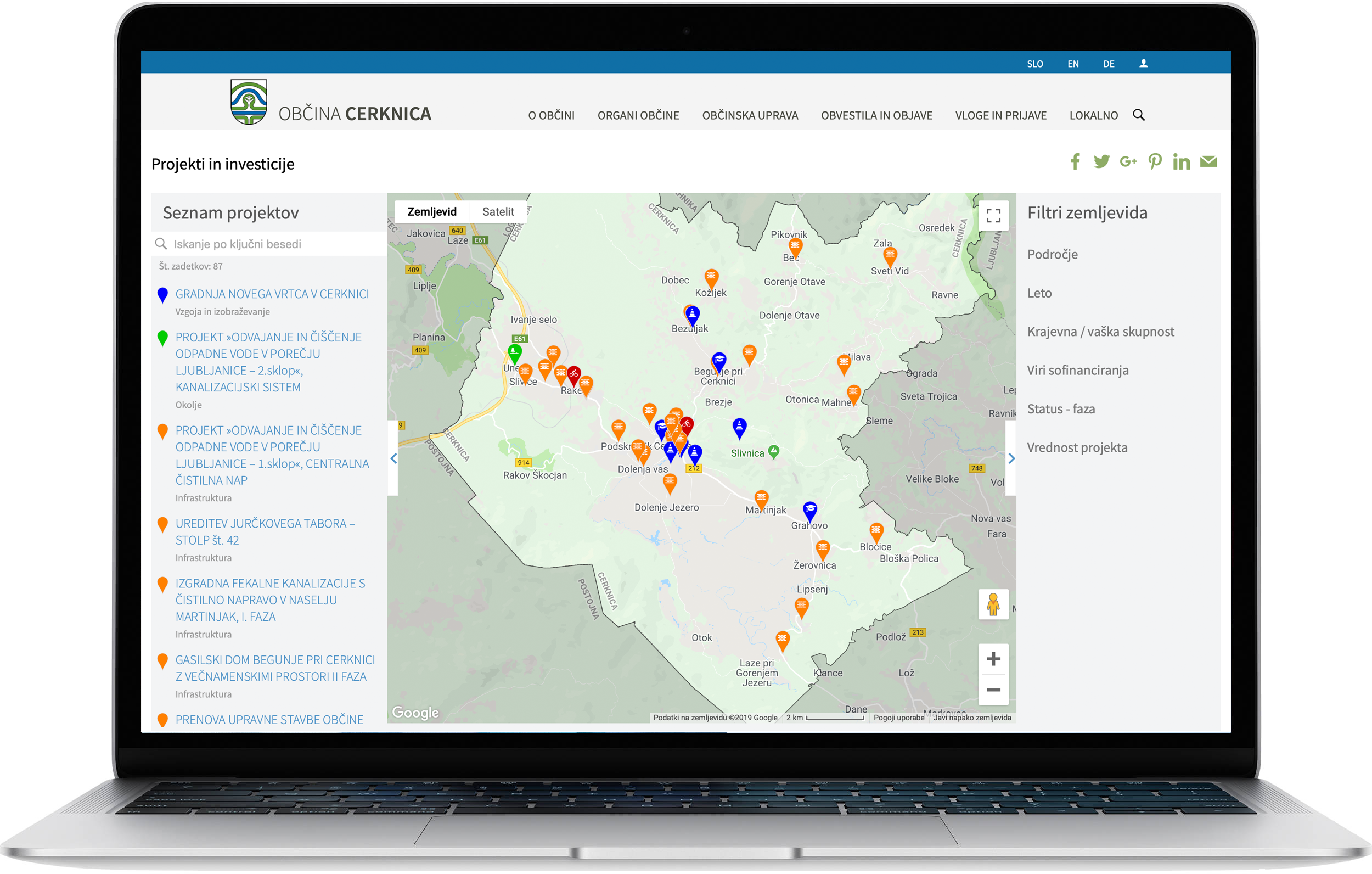Screen dimensions: 1372x874
Task: Expand the Področje map filter
Action: tap(1052, 255)
